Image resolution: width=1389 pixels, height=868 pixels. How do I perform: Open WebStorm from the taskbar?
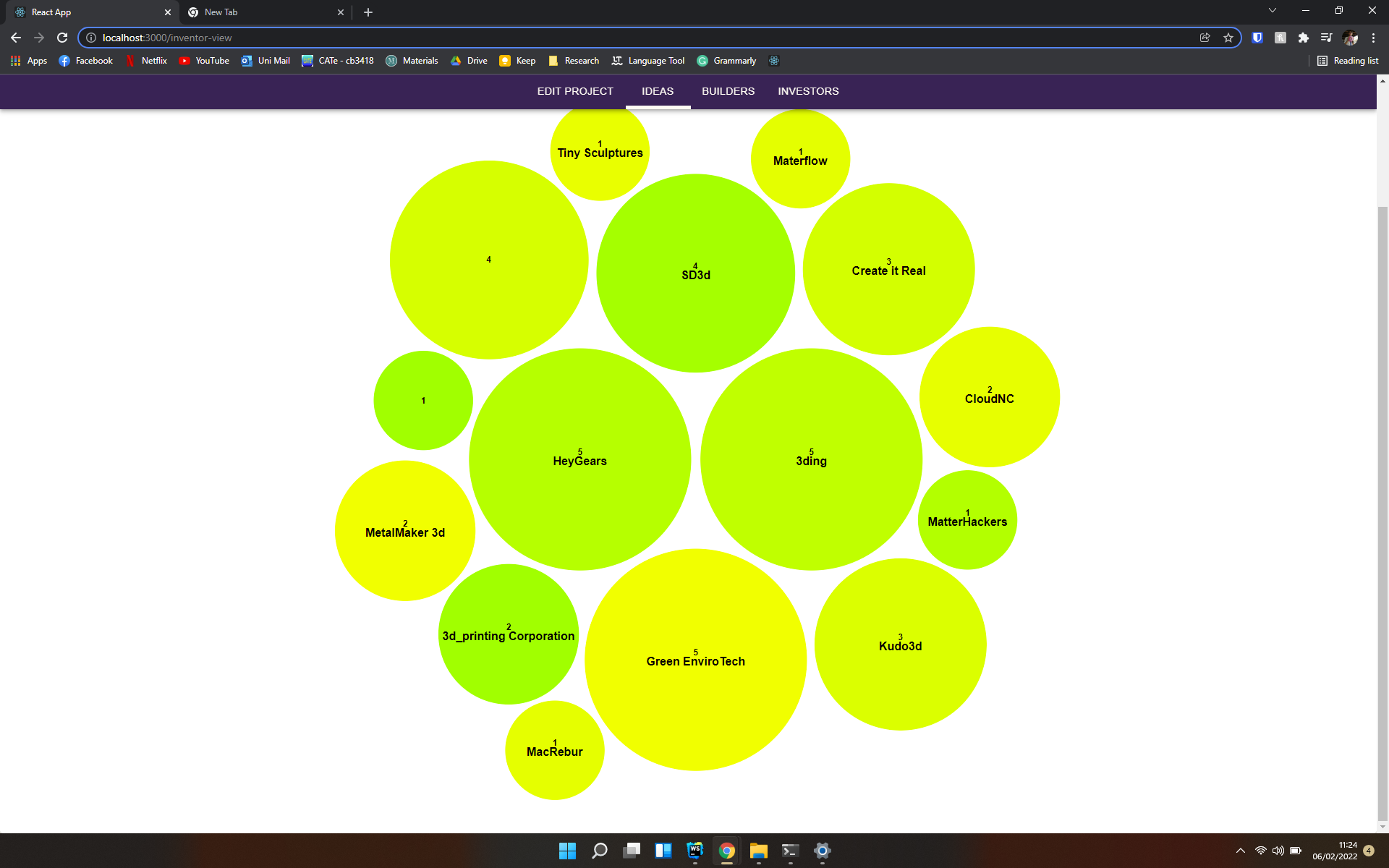point(694,851)
